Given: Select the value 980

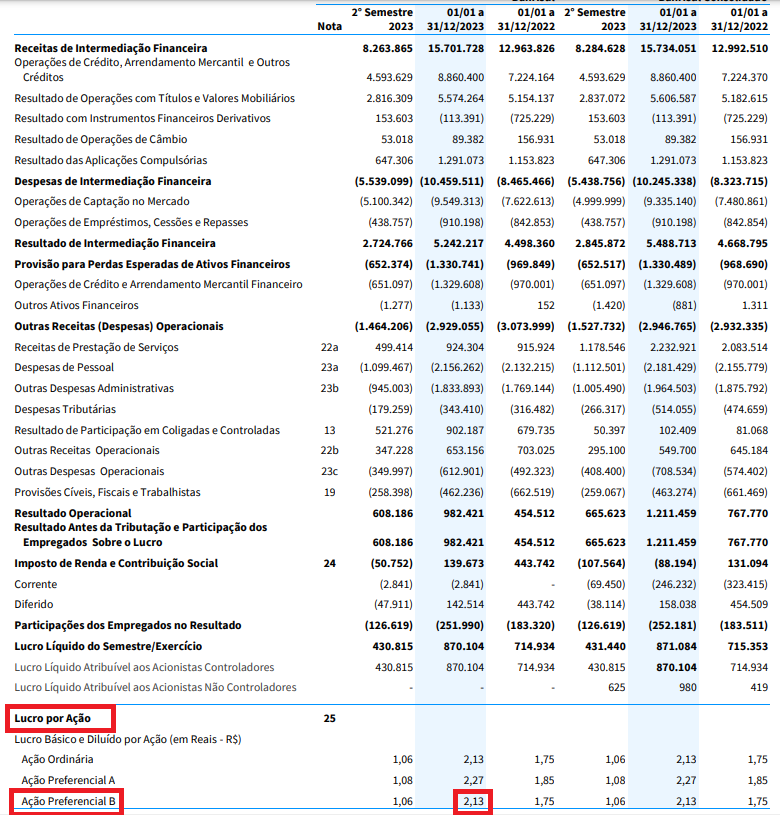Looking at the screenshot, I should tap(688, 688).
